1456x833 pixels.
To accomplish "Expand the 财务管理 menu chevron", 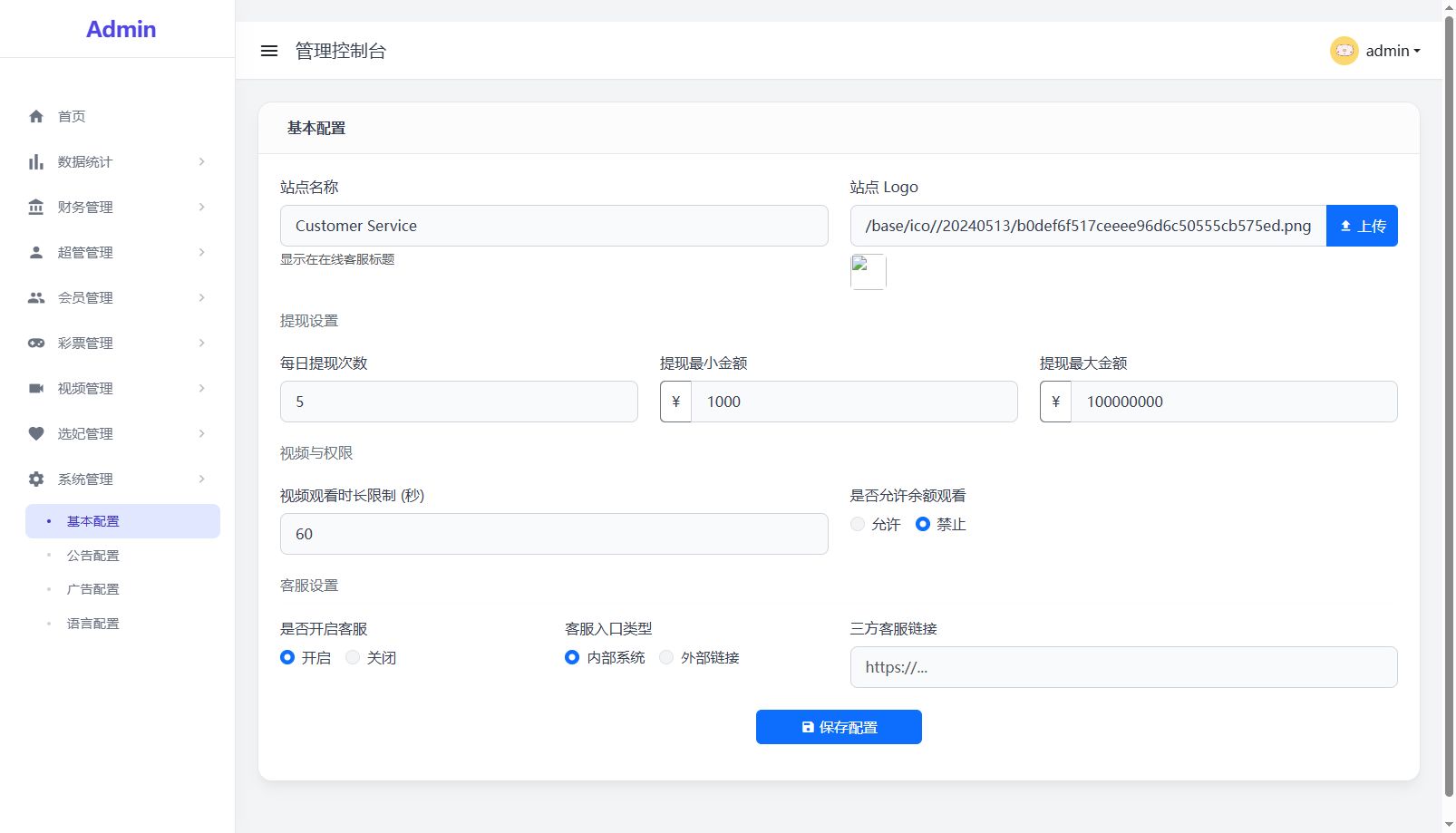I will point(201,207).
